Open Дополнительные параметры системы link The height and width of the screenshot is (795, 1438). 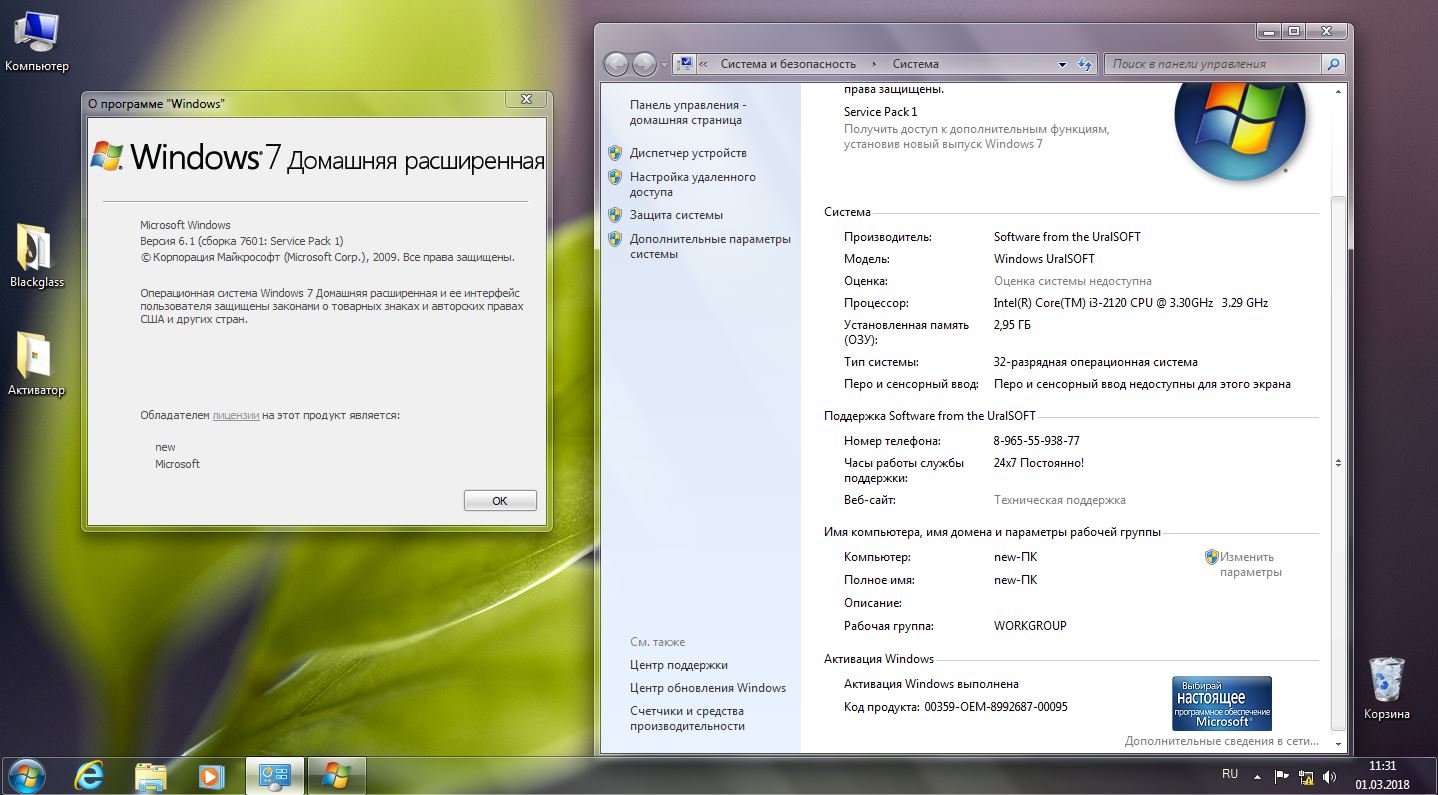(x=710, y=246)
